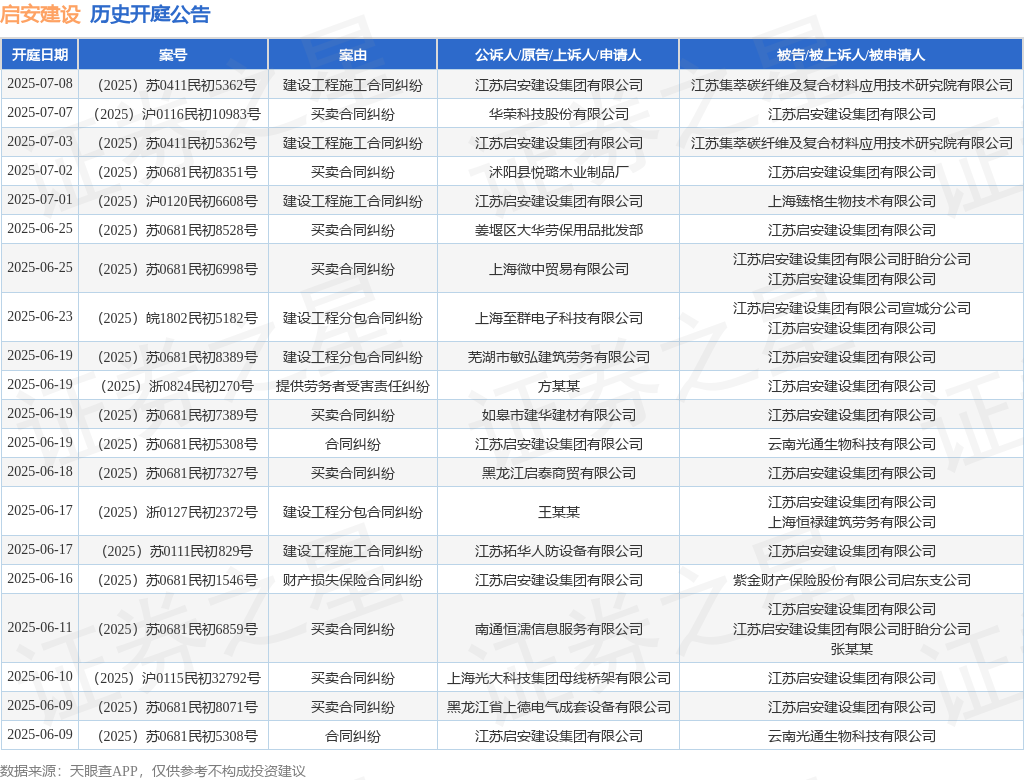Select the 开庭日期 column header
This screenshot has height=780, width=1024.
coord(40,55)
